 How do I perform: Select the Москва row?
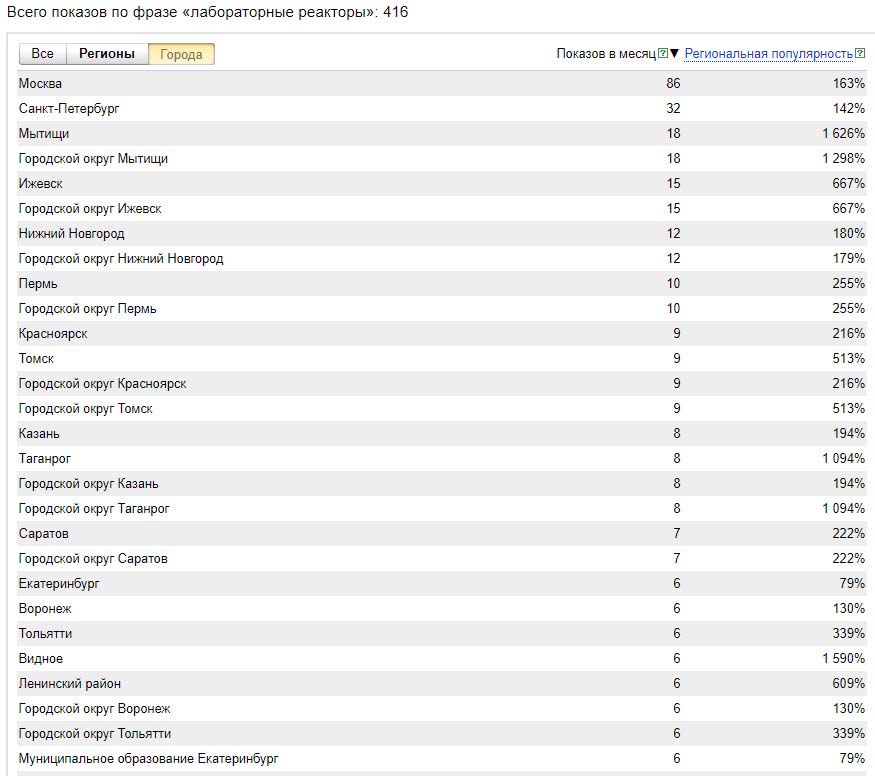pos(40,84)
